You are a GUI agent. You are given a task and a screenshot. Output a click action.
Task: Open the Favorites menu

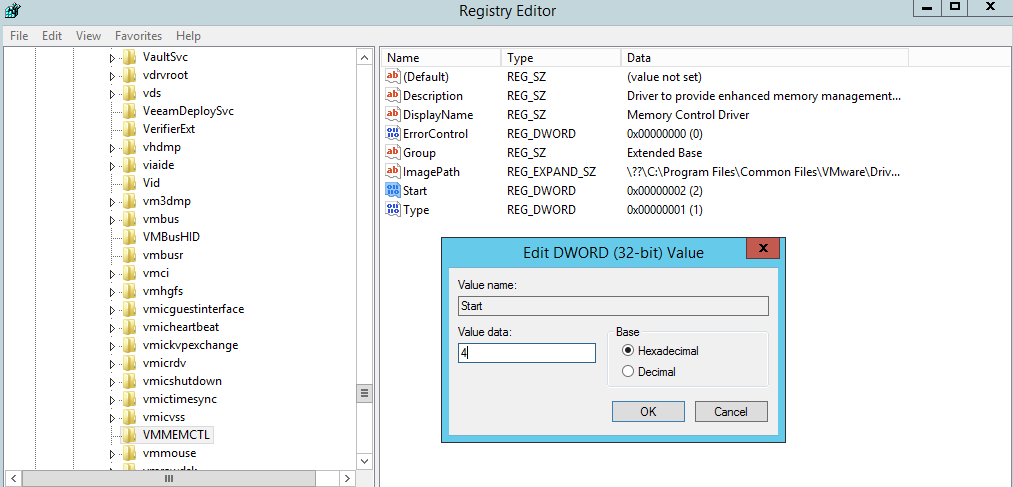coord(138,36)
